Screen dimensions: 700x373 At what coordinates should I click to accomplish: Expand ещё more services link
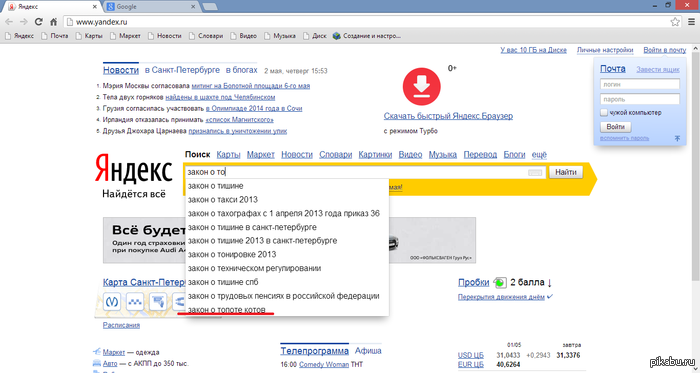539,154
